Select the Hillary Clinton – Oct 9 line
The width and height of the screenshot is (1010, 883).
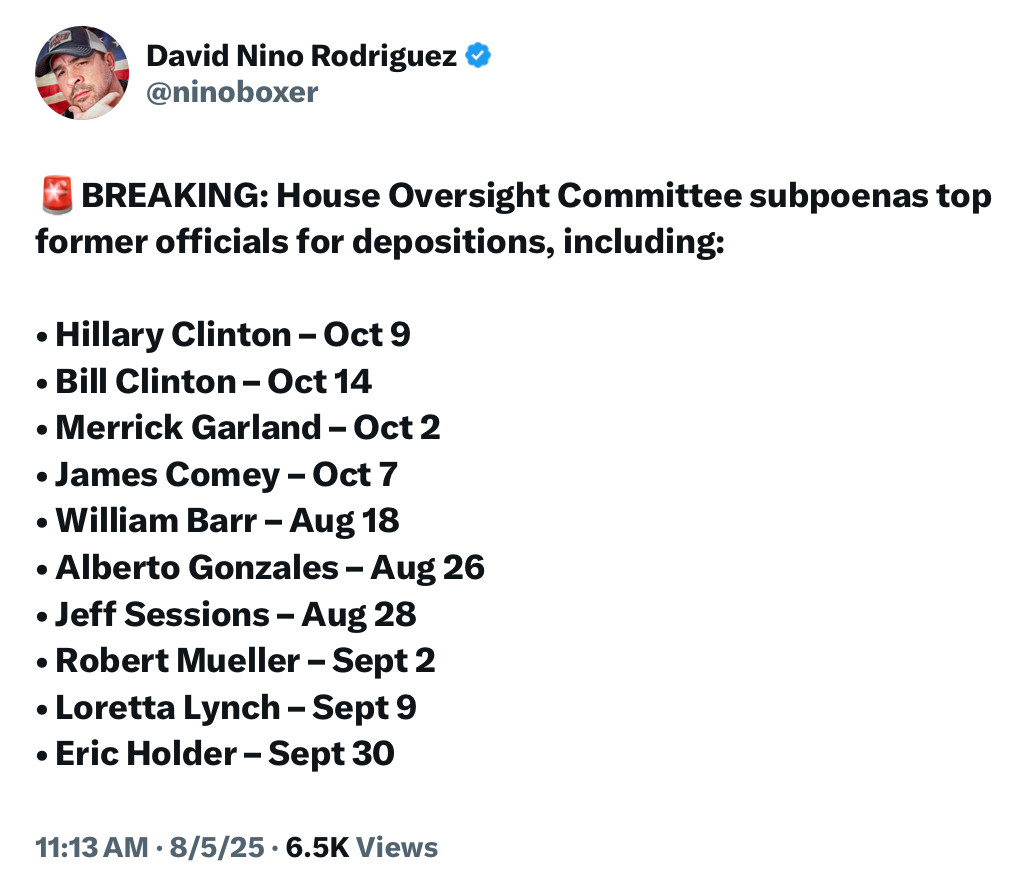[232, 334]
